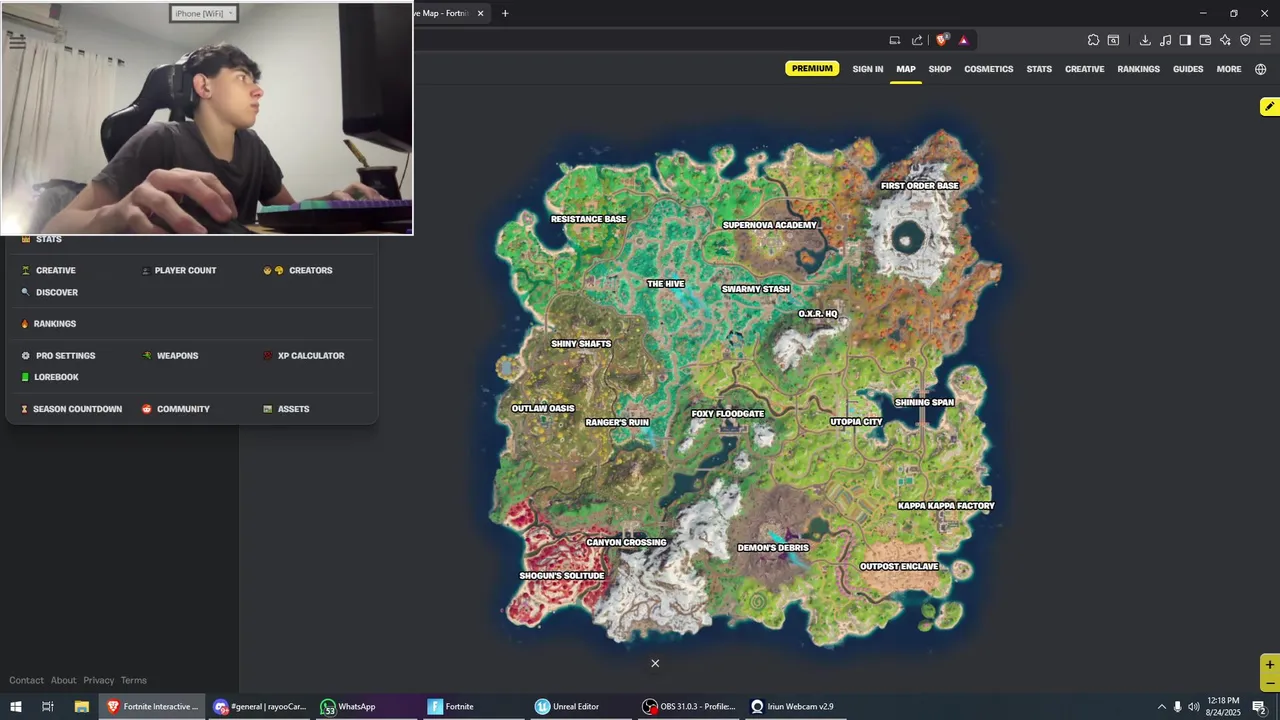Open the SHOP navigation tab

point(940,69)
